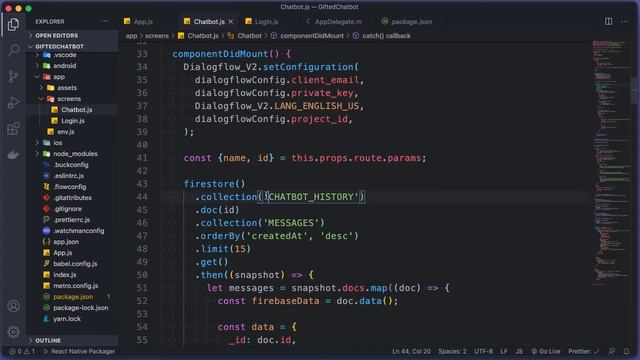Open the Accounts menu icon
The width and height of the screenshot is (640, 360).
tap(13, 306)
